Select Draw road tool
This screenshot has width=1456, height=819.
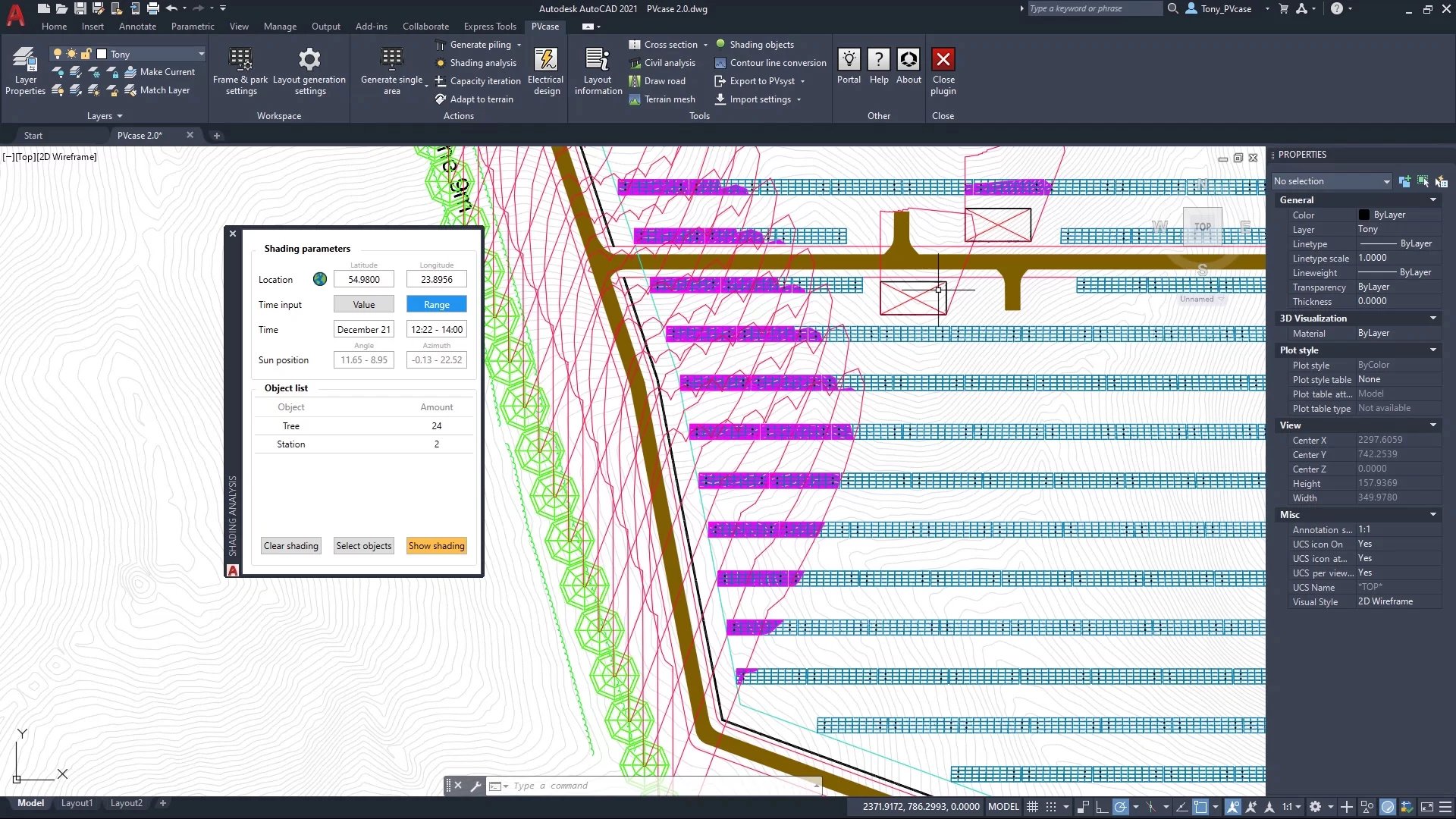(657, 81)
